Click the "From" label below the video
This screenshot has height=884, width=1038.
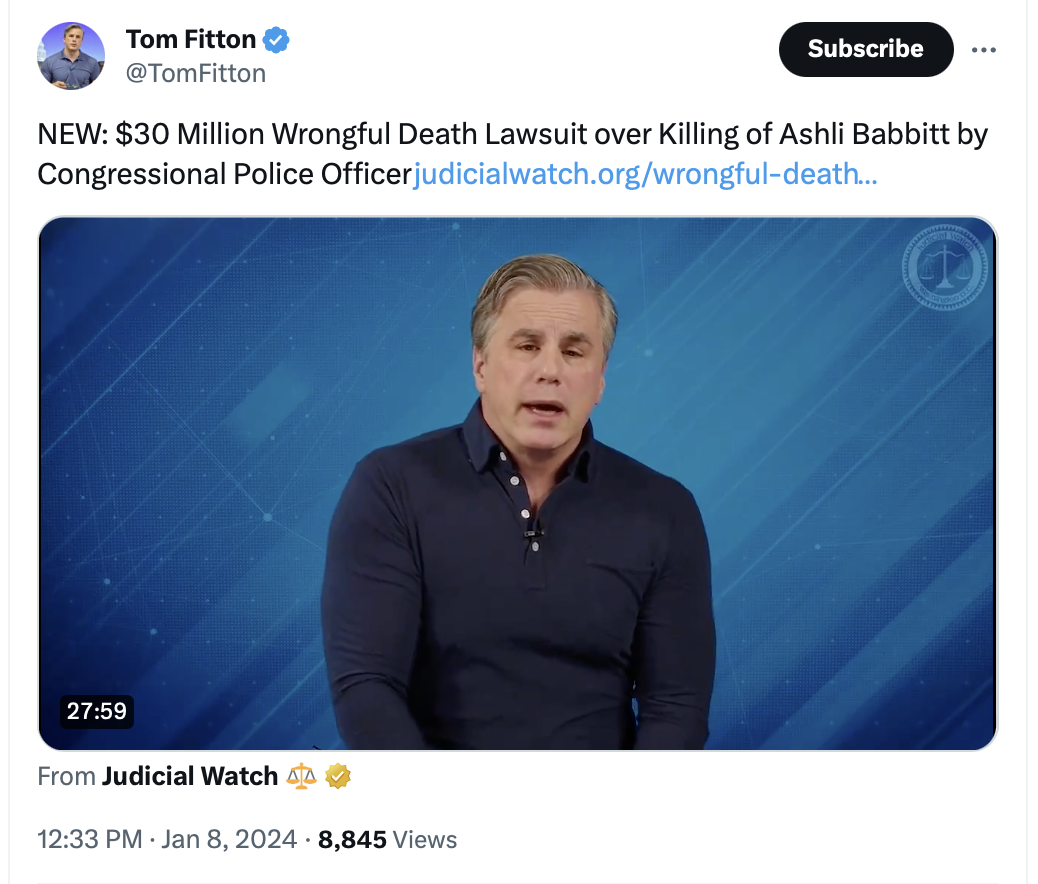point(66,776)
